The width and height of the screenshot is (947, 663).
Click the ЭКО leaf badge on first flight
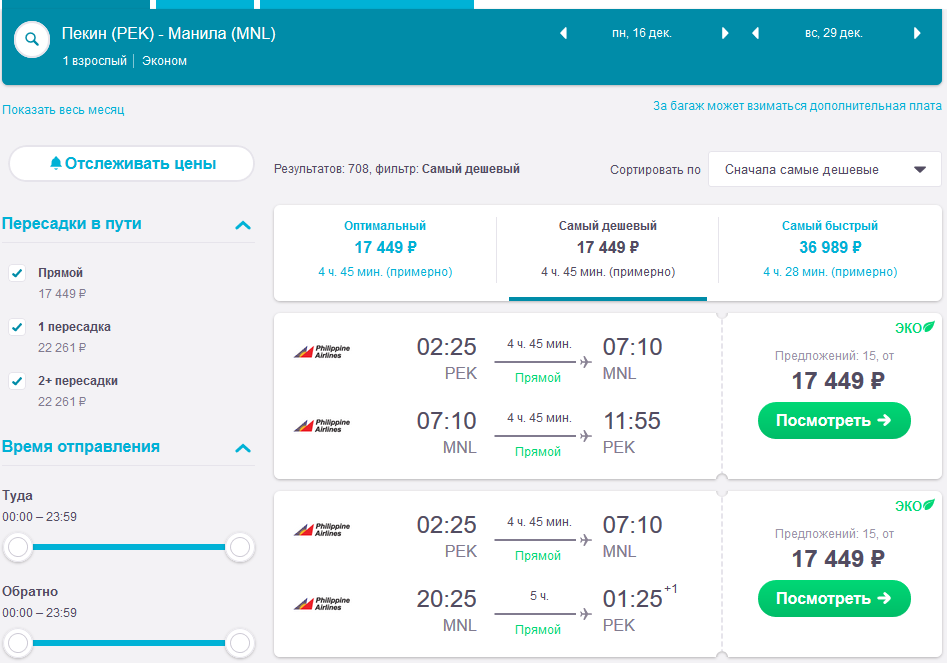click(x=914, y=327)
